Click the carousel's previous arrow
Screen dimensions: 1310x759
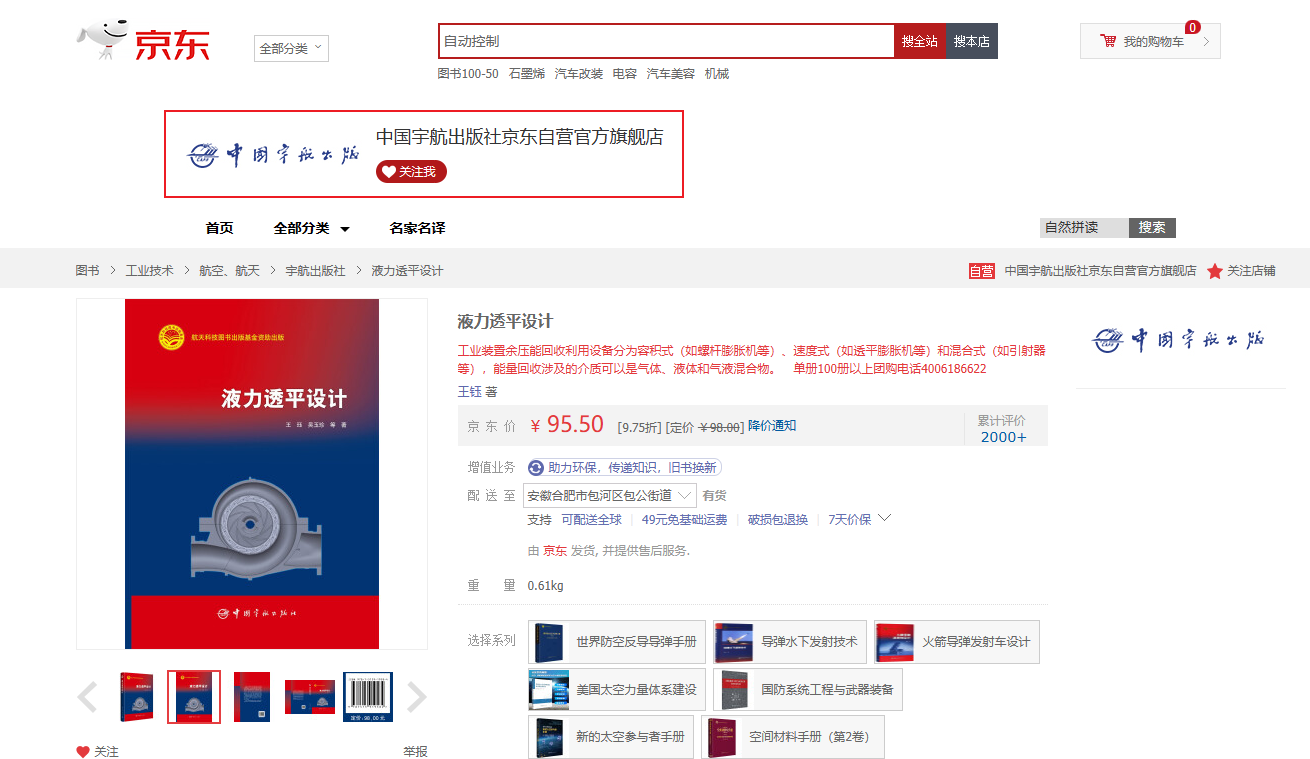click(86, 697)
